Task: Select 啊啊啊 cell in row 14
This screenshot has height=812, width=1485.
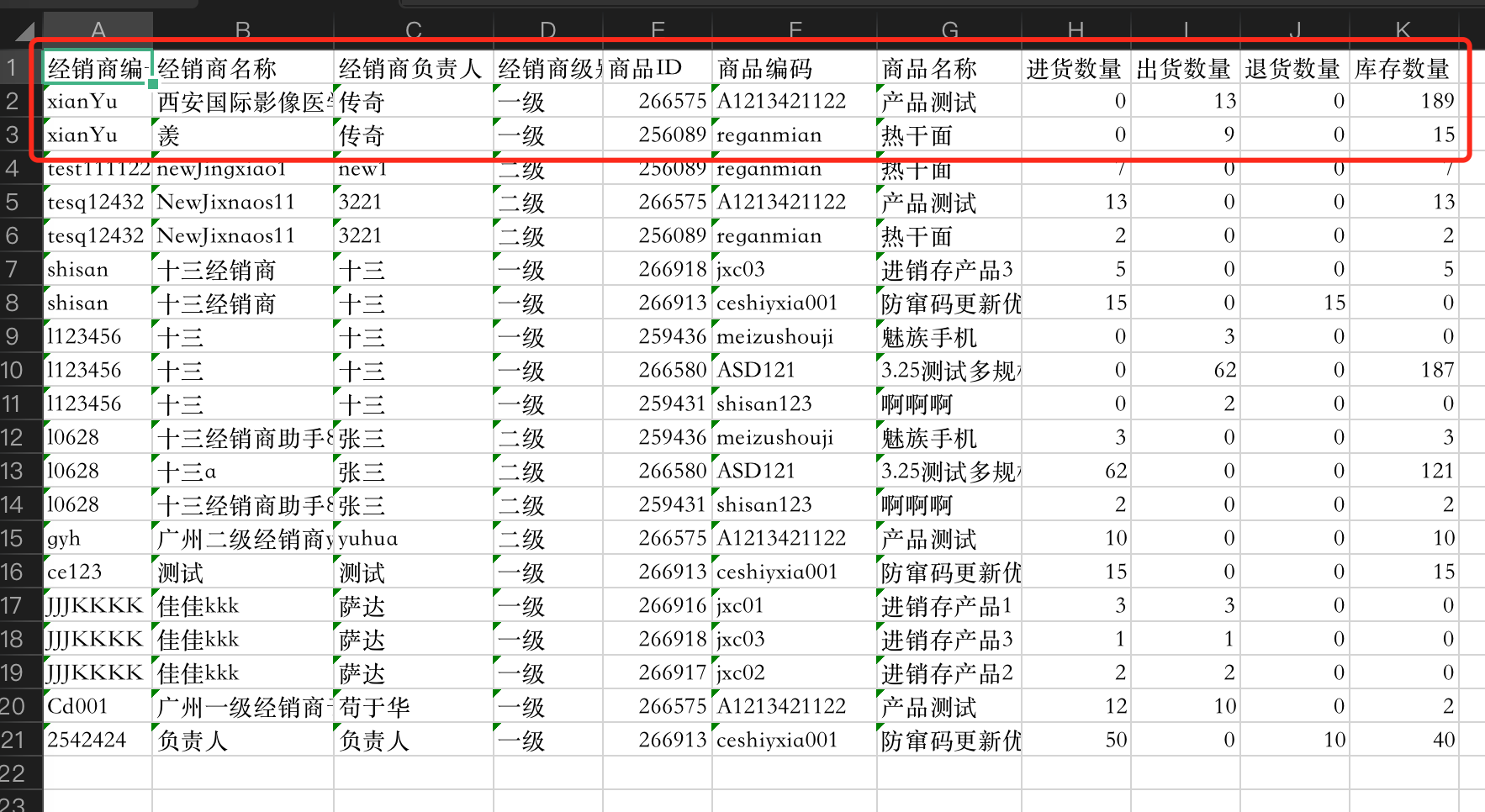Action: 949,504
